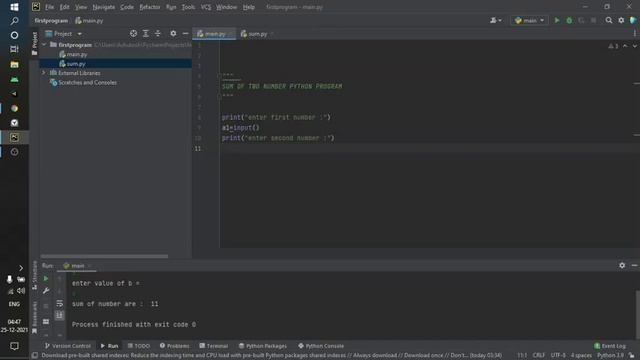This screenshot has width=640, height=360.
Task: Click main.py breadcrumb in navigation bar
Action: pyautogui.click(x=89, y=20)
